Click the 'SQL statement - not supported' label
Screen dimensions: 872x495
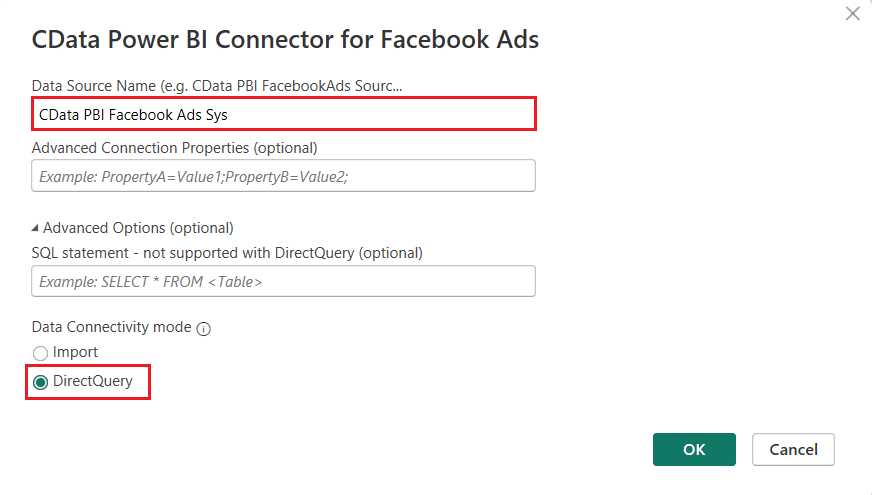[227, 253]
